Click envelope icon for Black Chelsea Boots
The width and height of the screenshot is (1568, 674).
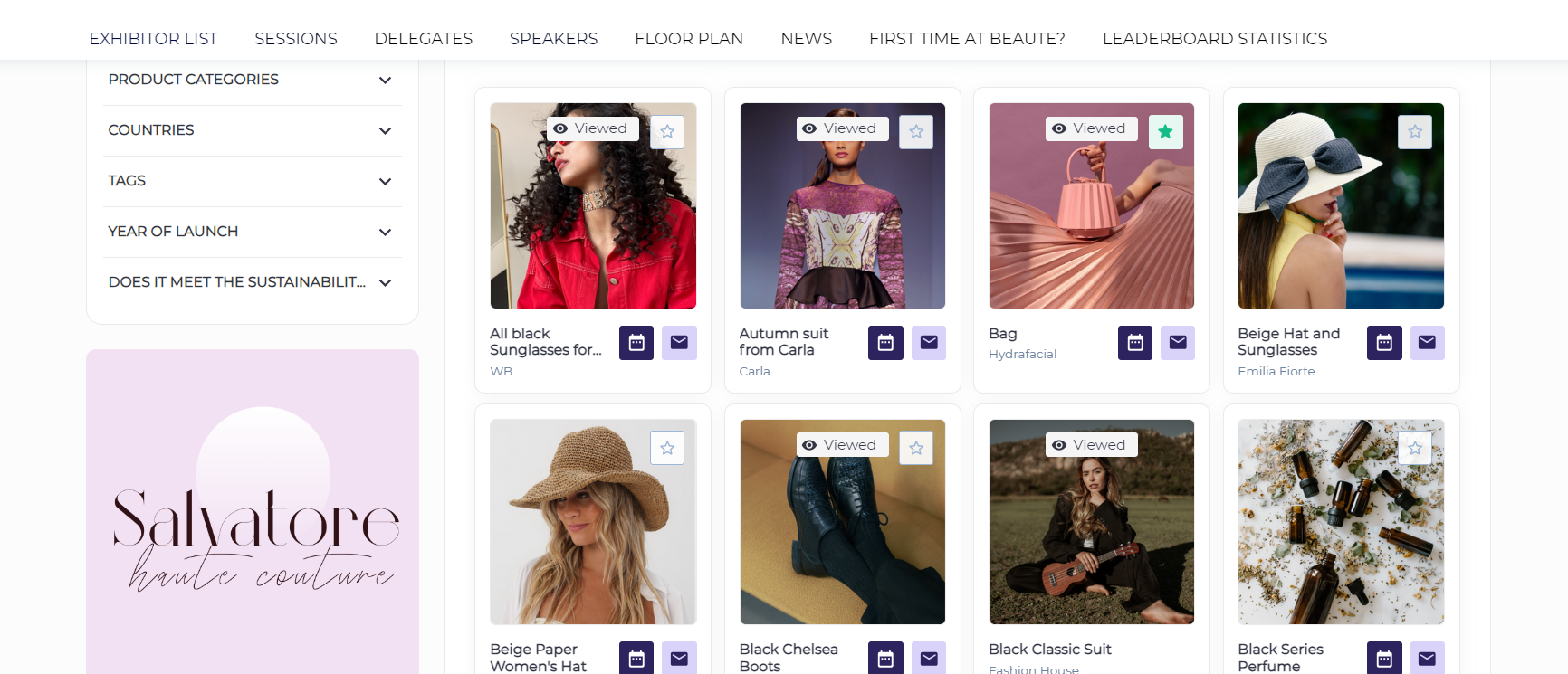[x=929, y=659]
